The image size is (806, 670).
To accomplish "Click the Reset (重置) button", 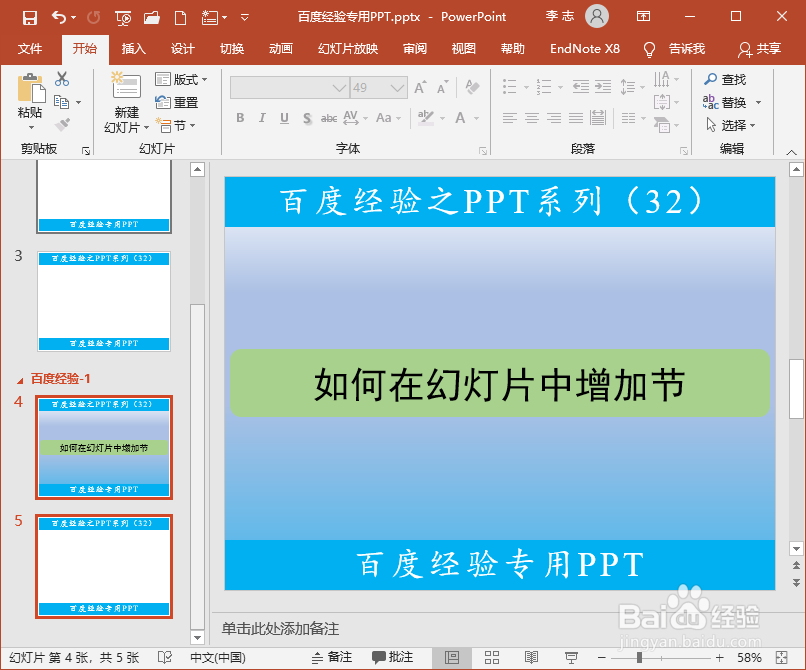I will [x=176, y=102].
